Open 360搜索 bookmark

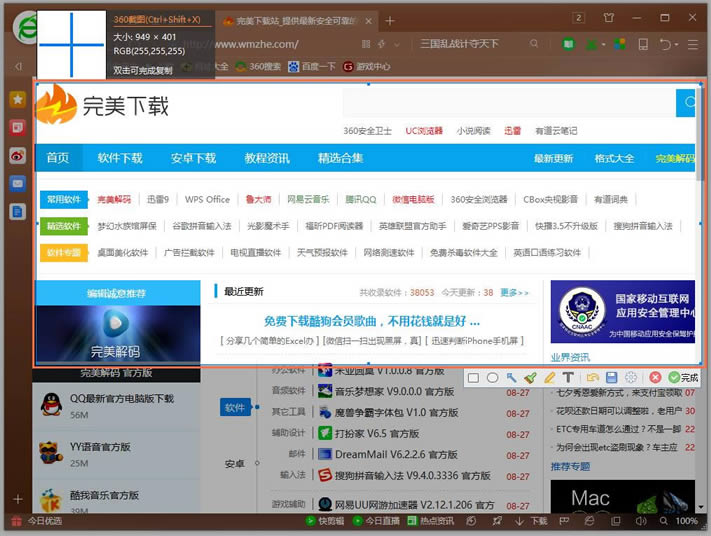coord(258,67)
